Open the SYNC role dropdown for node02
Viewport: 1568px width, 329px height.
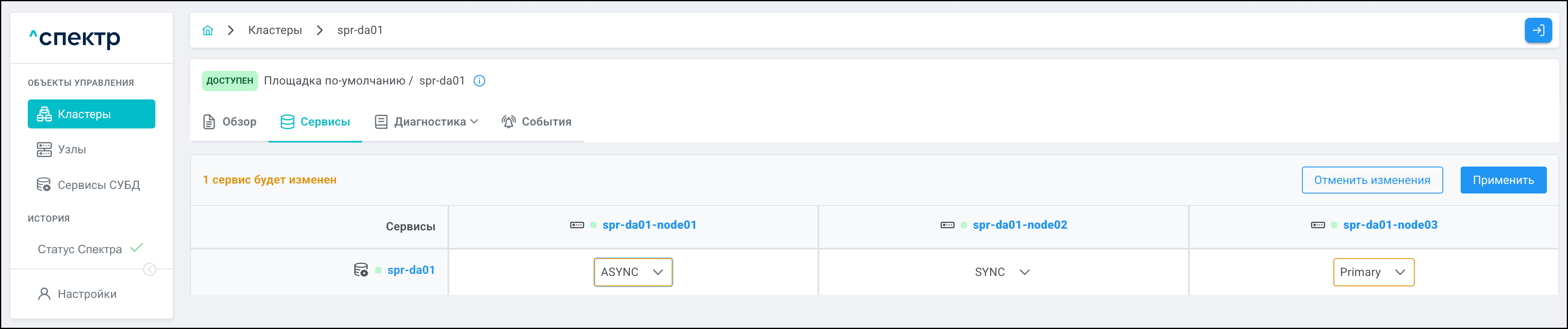[1002, 272]
